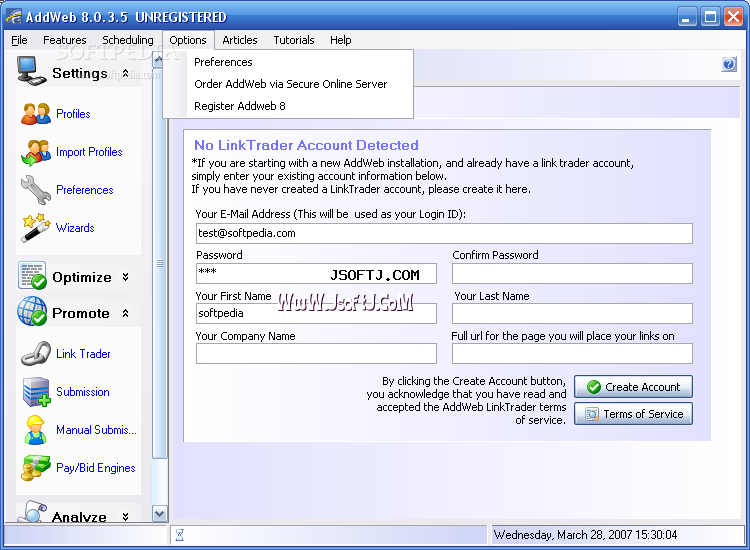
Task: Click the Analyze section header label
Action: 79,517
